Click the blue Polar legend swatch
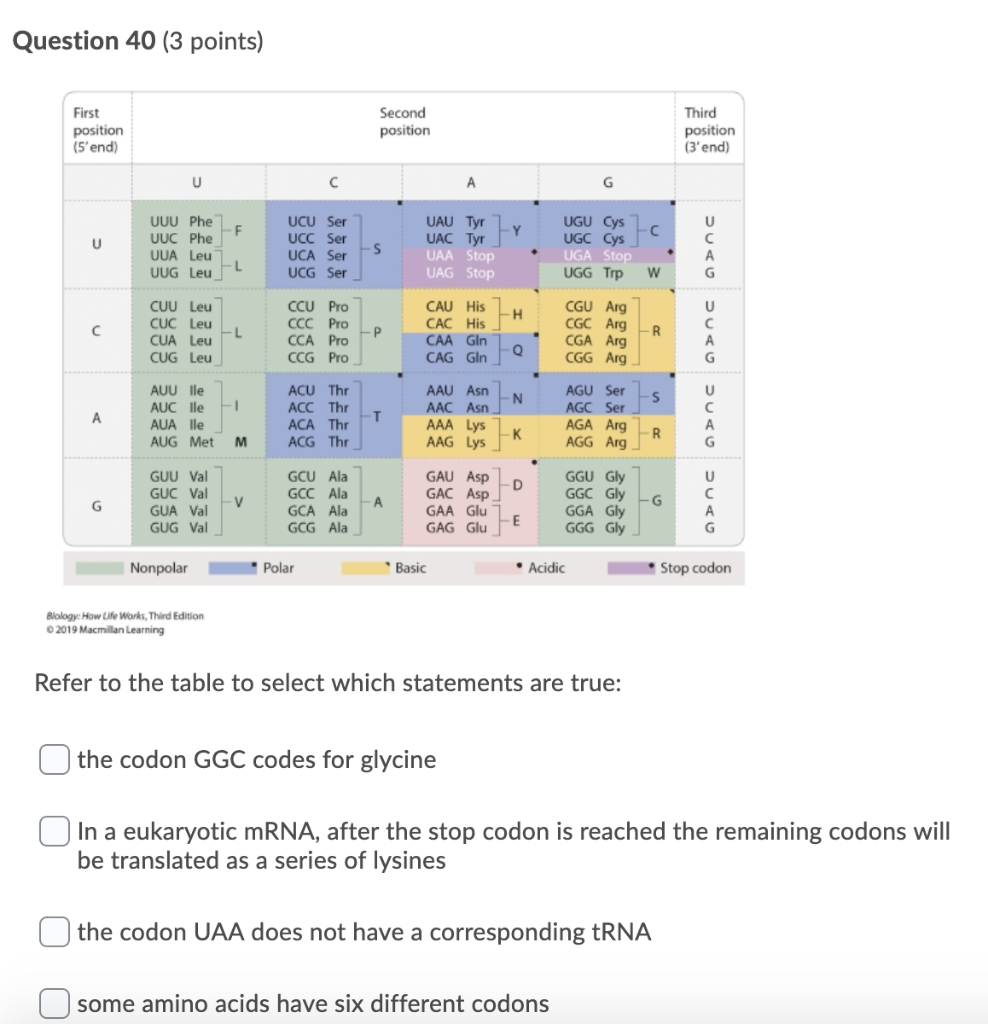 (x=232, y=567)
